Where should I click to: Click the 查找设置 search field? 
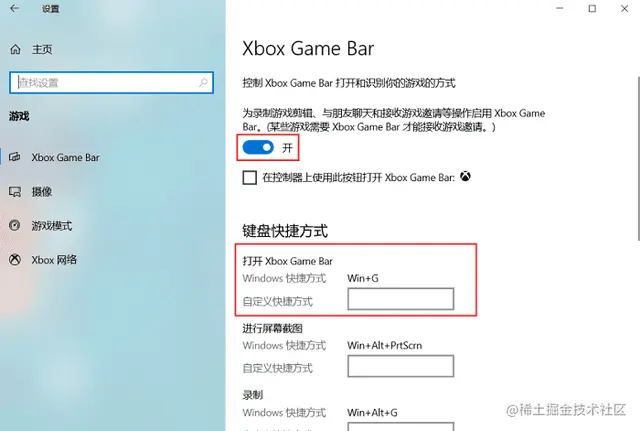point(111,83)
